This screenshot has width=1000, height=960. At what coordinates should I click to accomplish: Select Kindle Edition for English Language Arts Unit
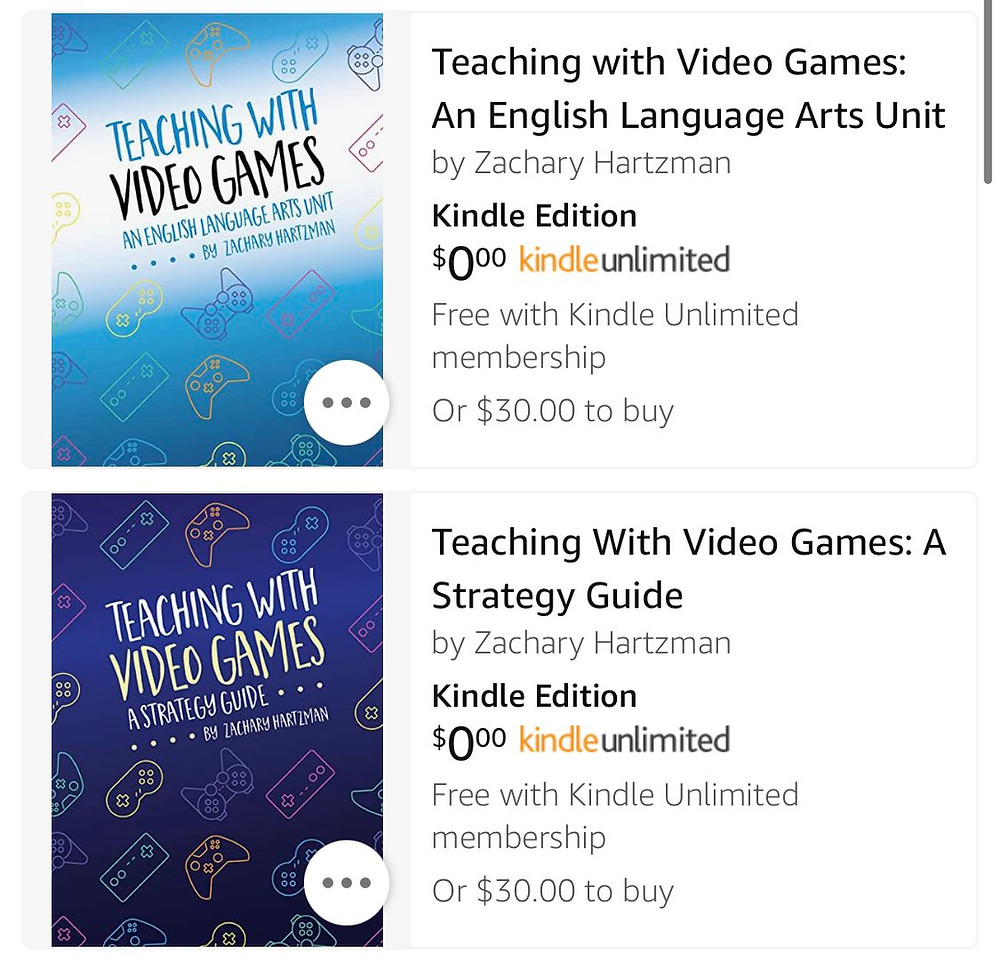point(534,216)
